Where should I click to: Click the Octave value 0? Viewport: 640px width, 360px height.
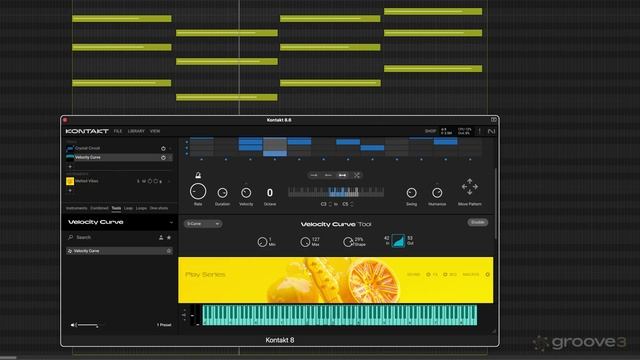(x=270, y=192)
